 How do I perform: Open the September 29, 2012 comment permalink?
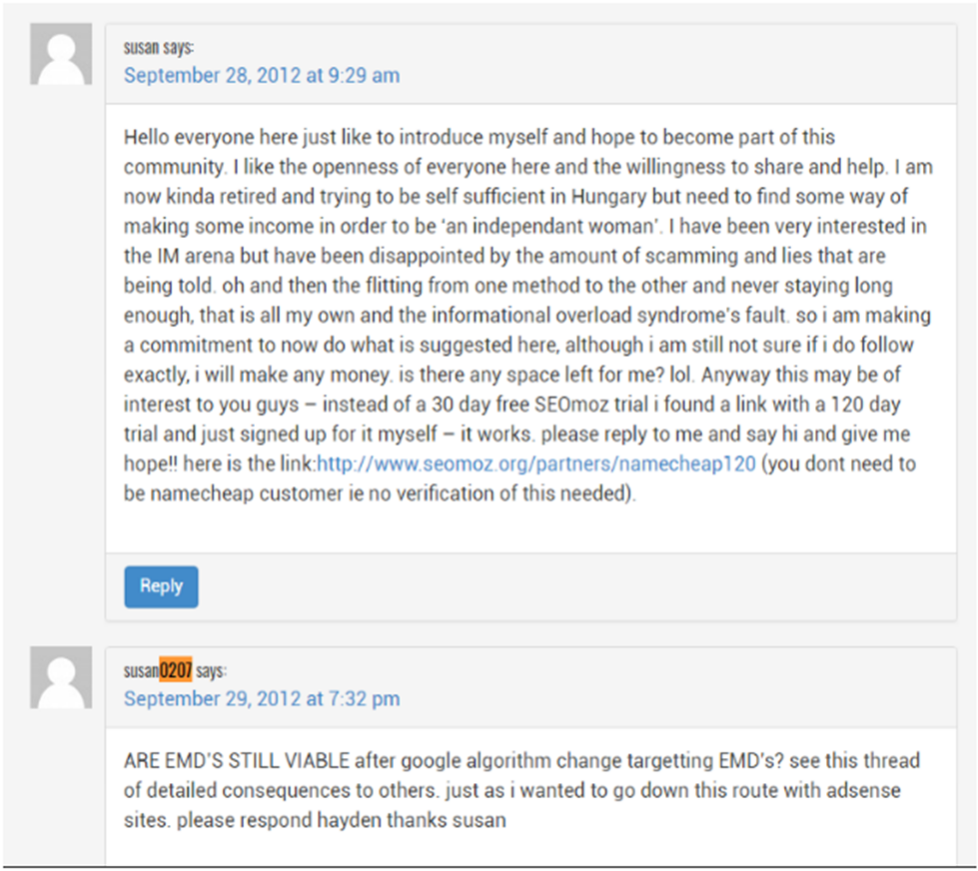point(261,699)
